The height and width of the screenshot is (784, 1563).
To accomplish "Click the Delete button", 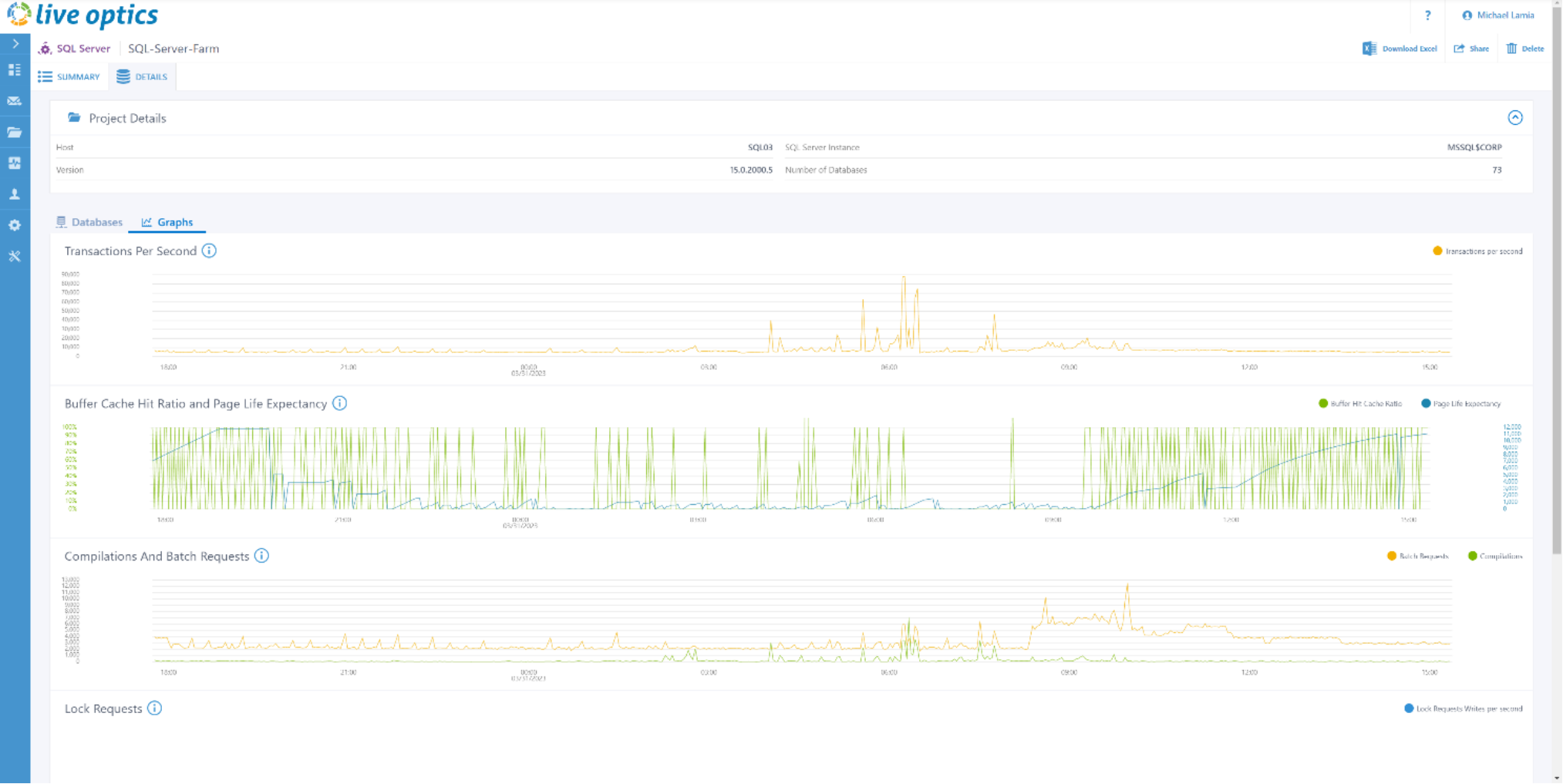I will (1525, 49).
